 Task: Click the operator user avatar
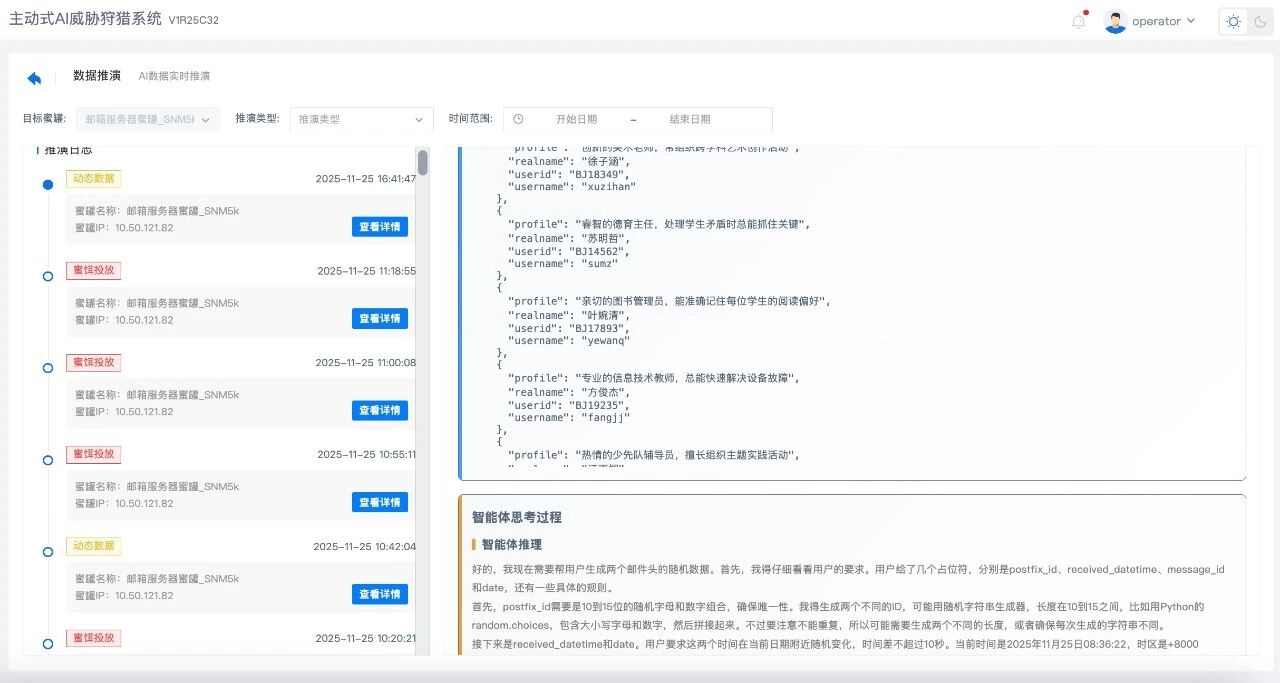pos(1115,21)
